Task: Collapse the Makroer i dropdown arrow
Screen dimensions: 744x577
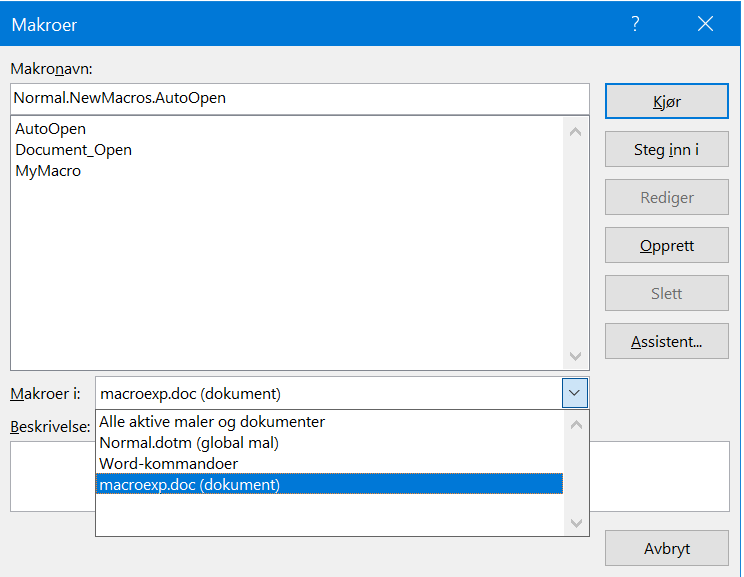Action: coord(575,393)
